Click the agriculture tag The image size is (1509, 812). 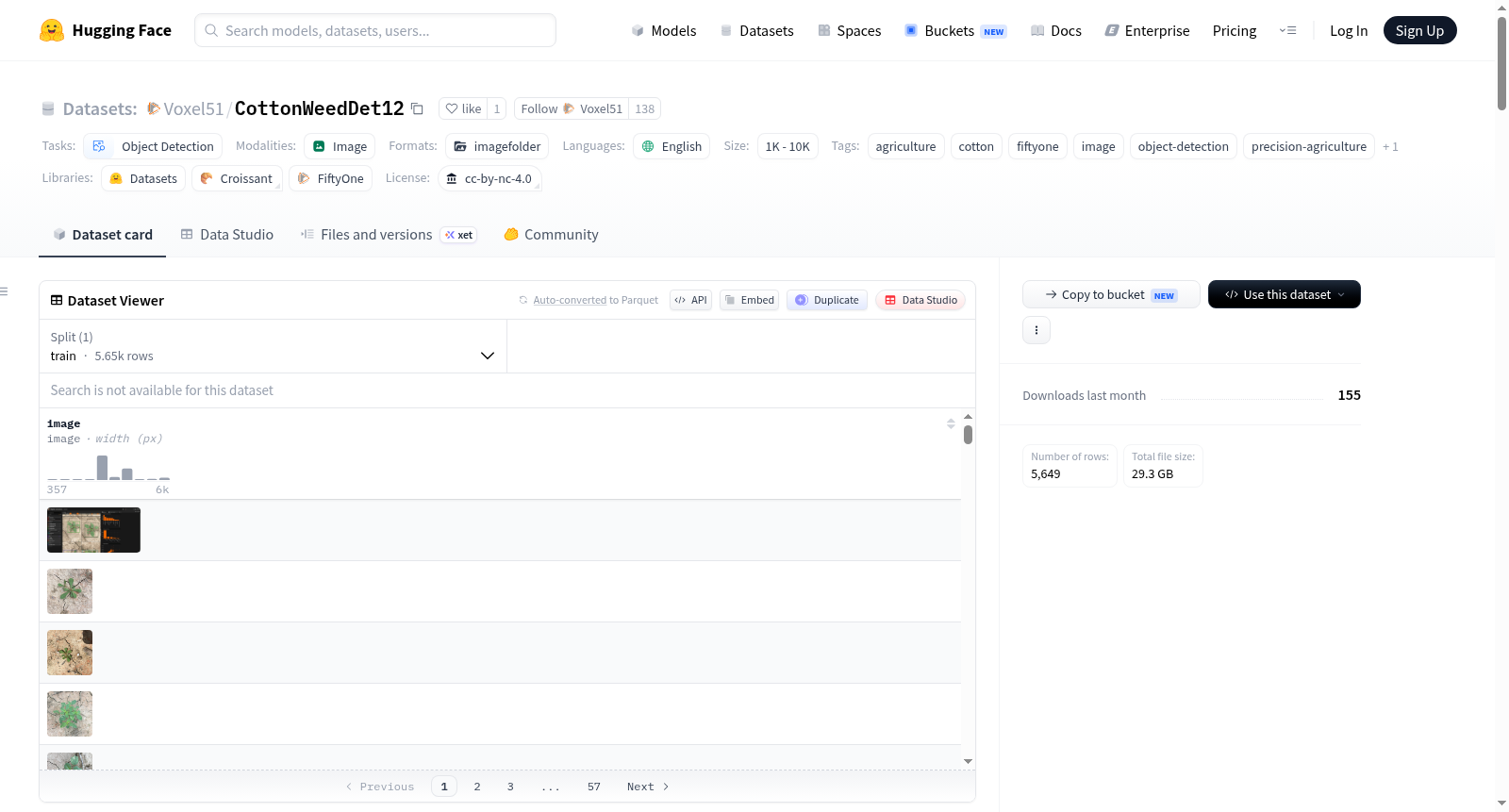pyautogui.click(x=905, y=146)
